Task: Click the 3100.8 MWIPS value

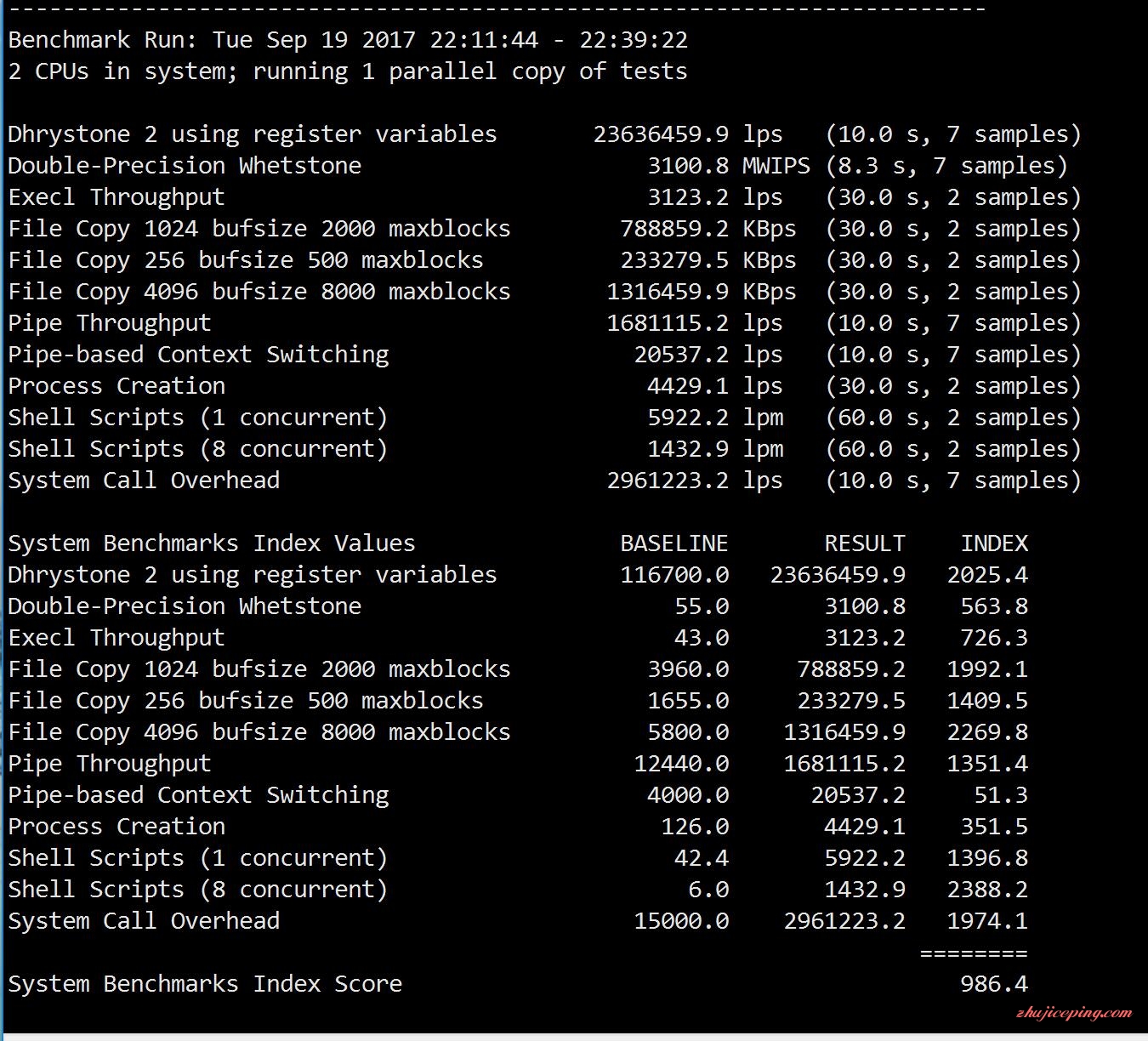Action: [x=728, y=166]
